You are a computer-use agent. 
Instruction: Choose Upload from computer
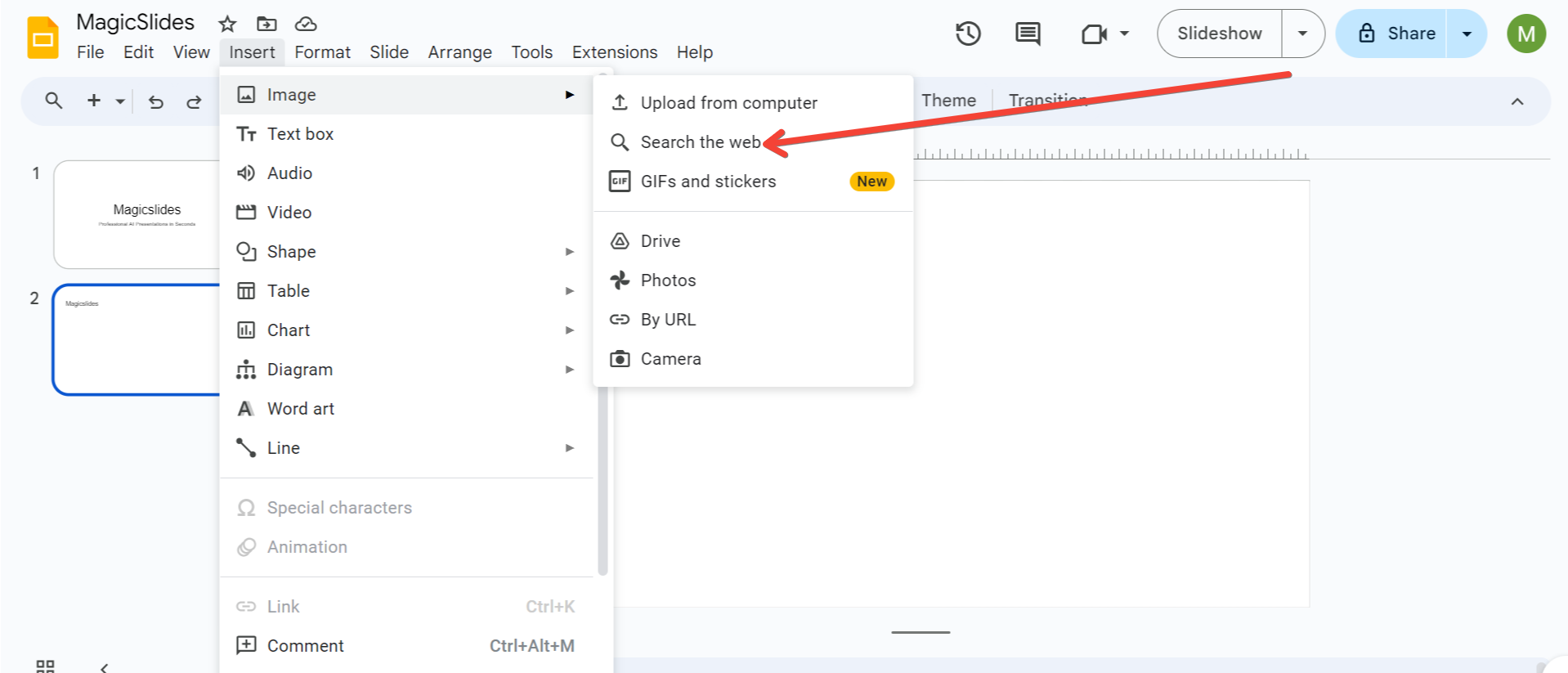[728, 103]
